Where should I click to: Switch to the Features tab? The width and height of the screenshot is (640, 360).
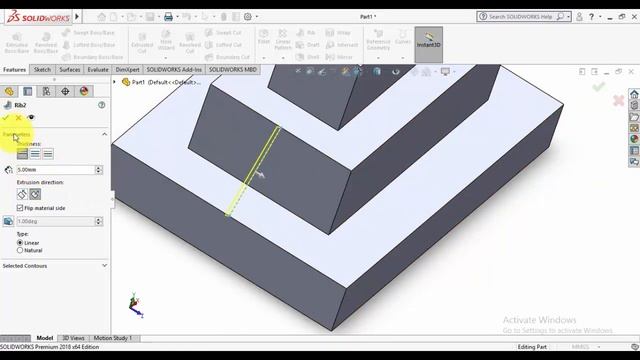(14, 70)
